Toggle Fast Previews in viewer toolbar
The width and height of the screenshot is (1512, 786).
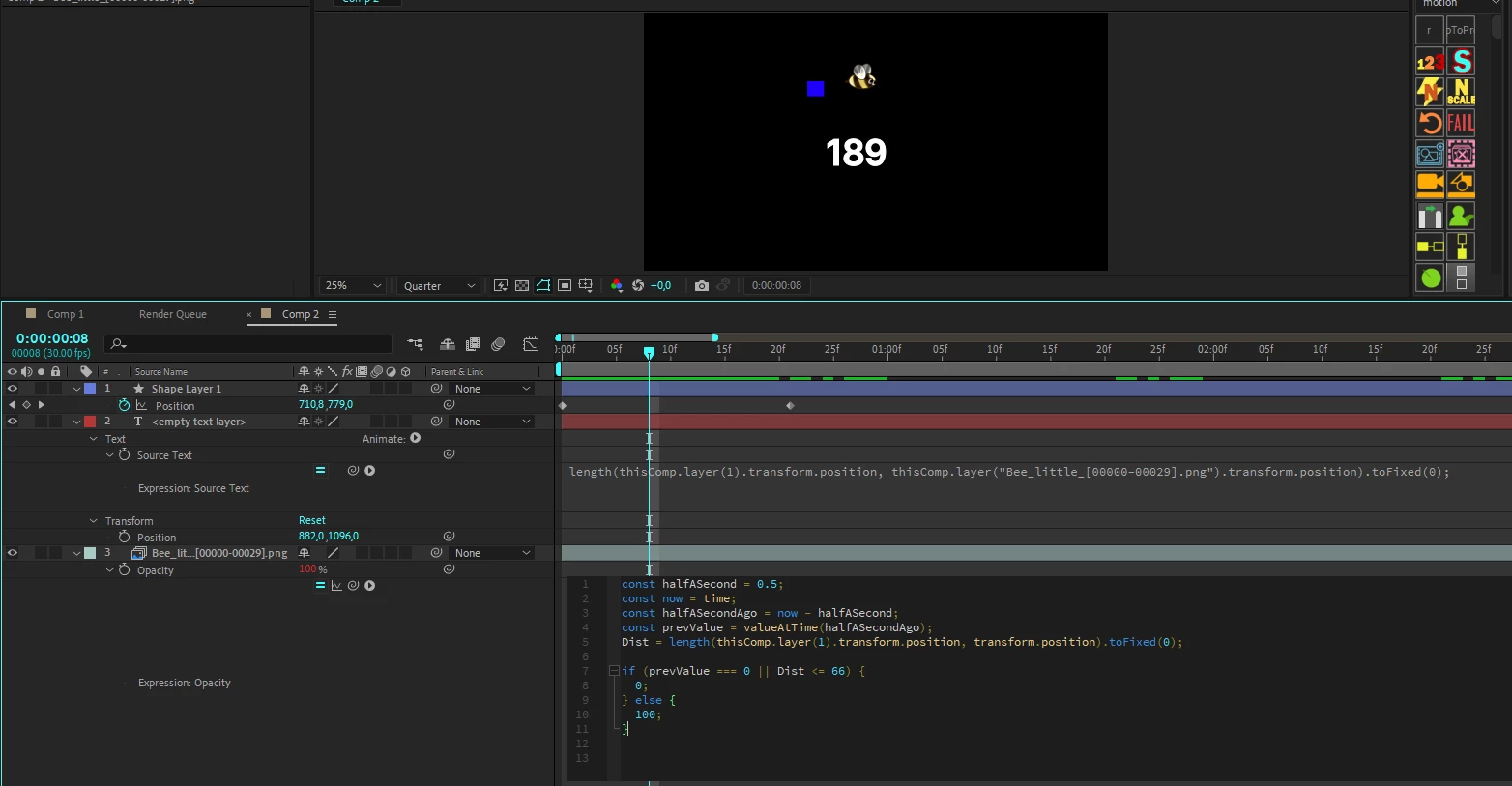click(501, 285)
